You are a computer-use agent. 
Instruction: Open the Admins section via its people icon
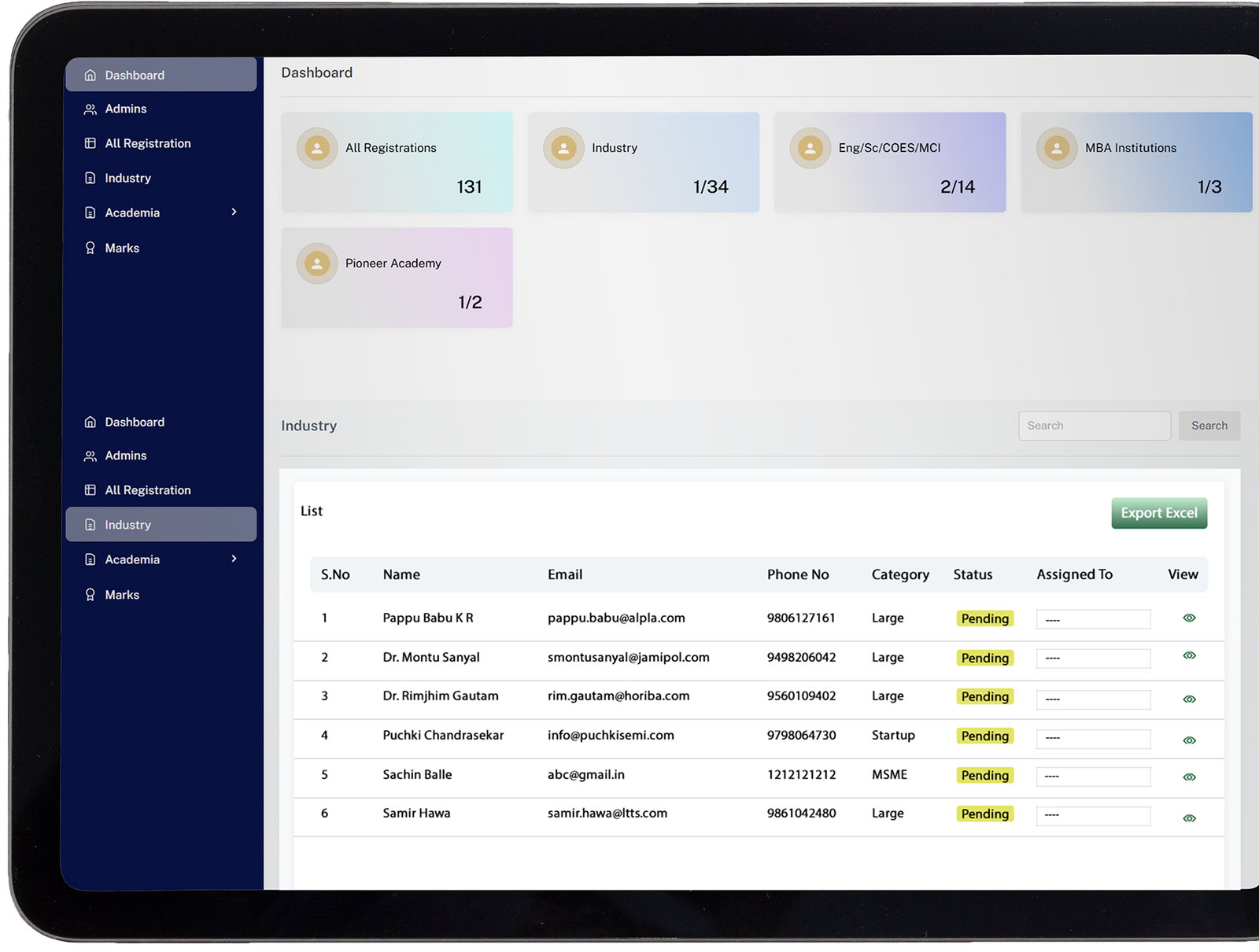[90, 109]
